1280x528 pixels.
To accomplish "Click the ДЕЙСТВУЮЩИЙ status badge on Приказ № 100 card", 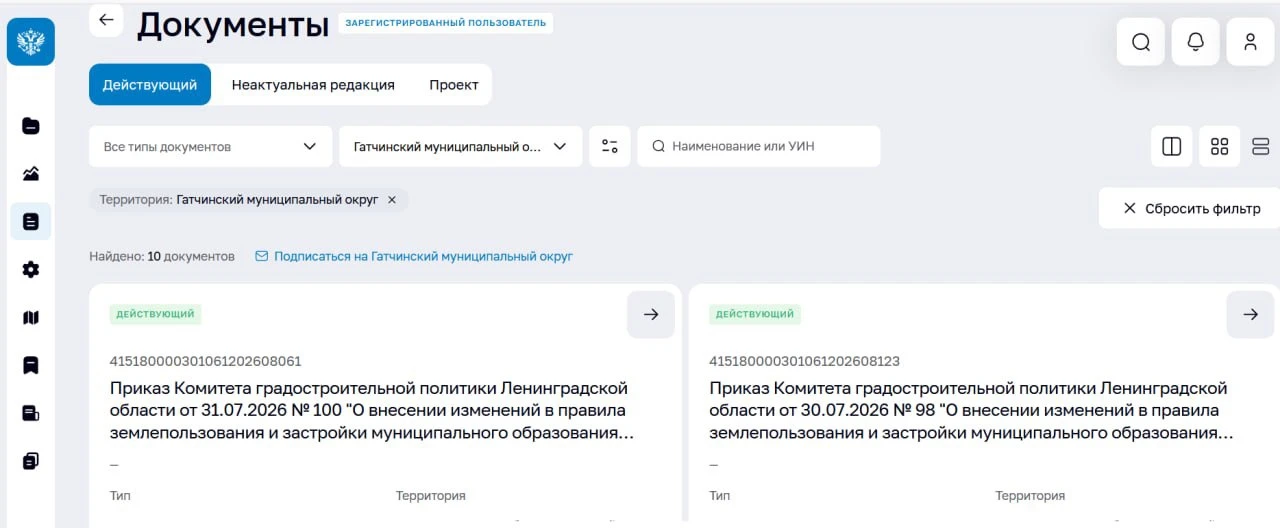I will (x=155, y=314).
